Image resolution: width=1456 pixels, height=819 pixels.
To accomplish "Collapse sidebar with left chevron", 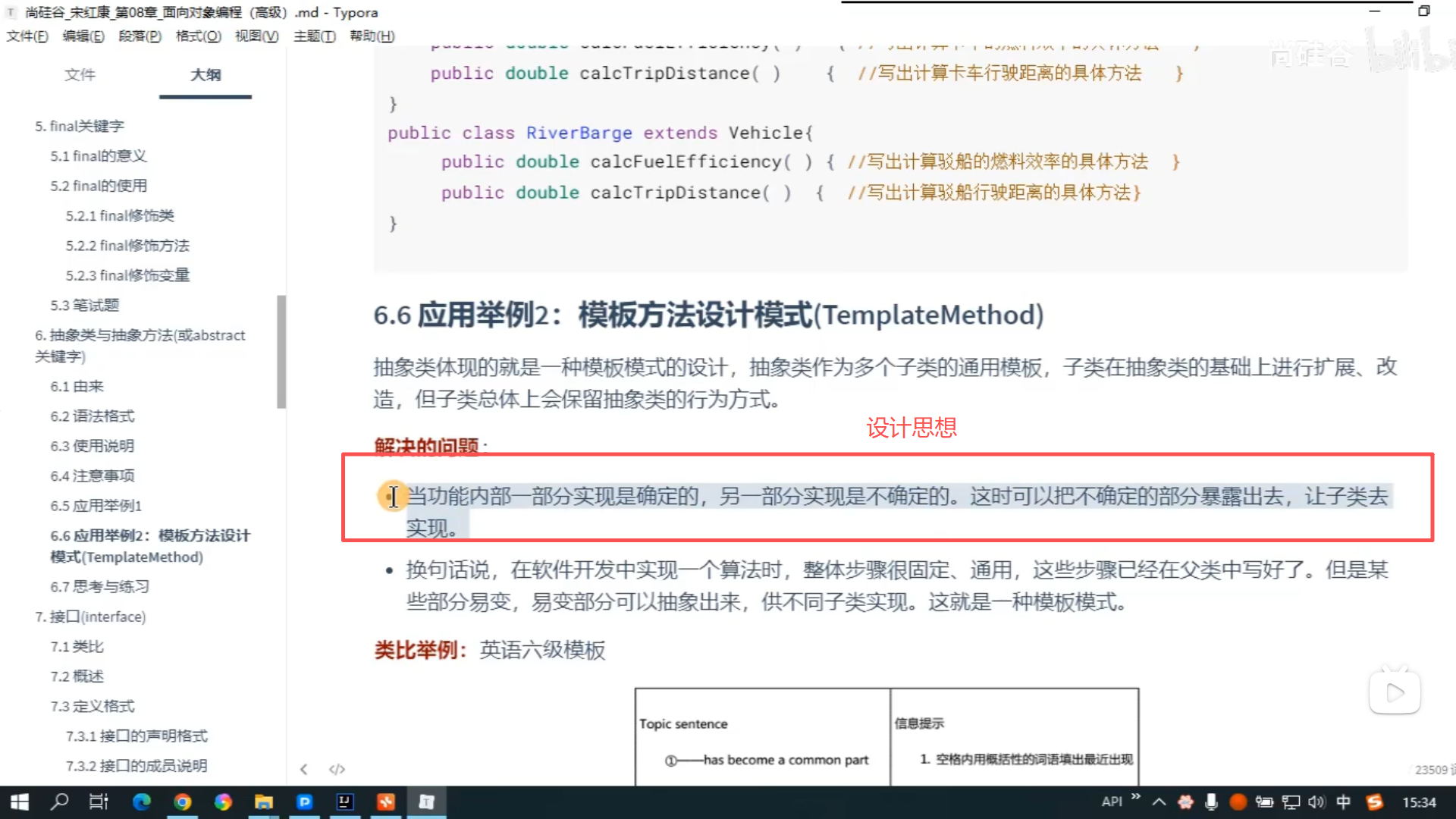I will [x=303, y=769].
